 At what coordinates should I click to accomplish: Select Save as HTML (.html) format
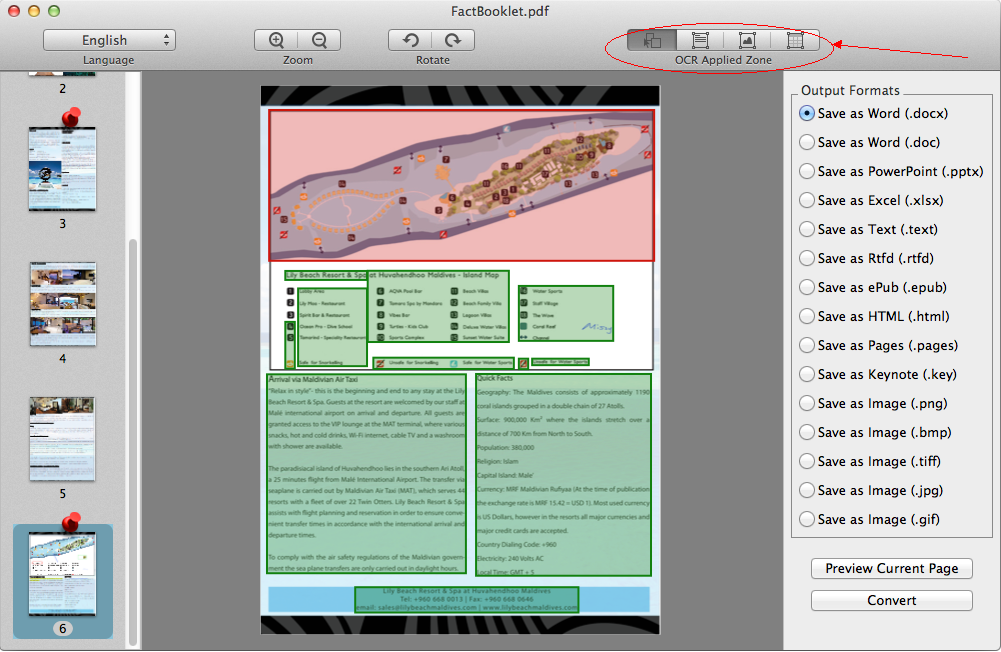[x=806, y=316]
